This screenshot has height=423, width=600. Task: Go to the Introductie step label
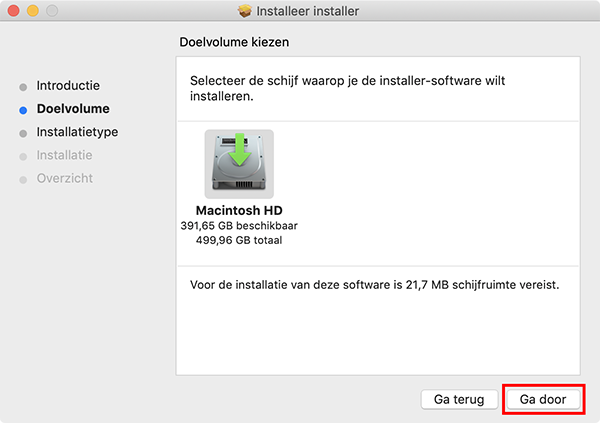(x=68, y=86)
